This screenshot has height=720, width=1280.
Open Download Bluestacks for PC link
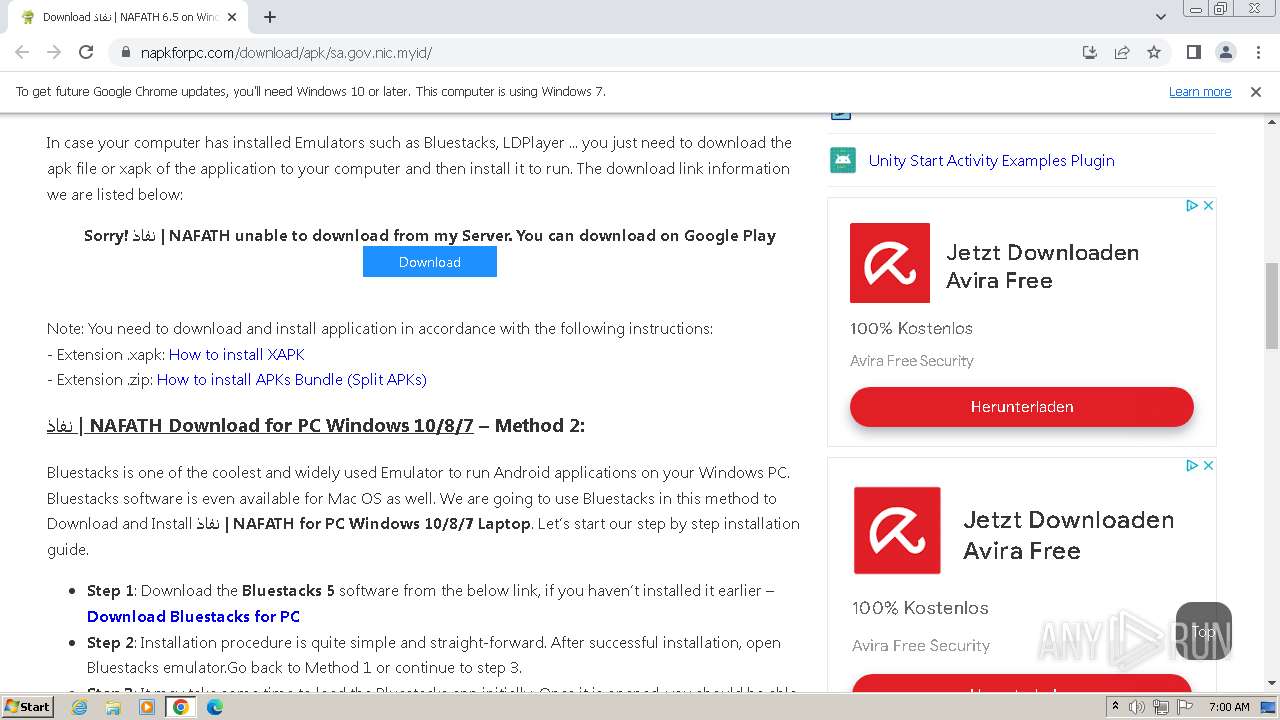pyautogui.click(x=193, y=616)
